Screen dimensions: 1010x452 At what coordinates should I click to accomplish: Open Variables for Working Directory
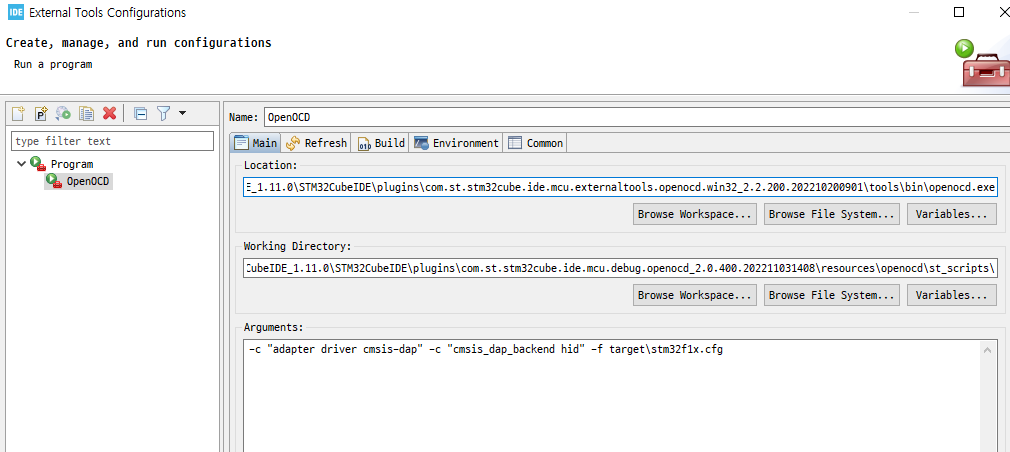(953, 295)
